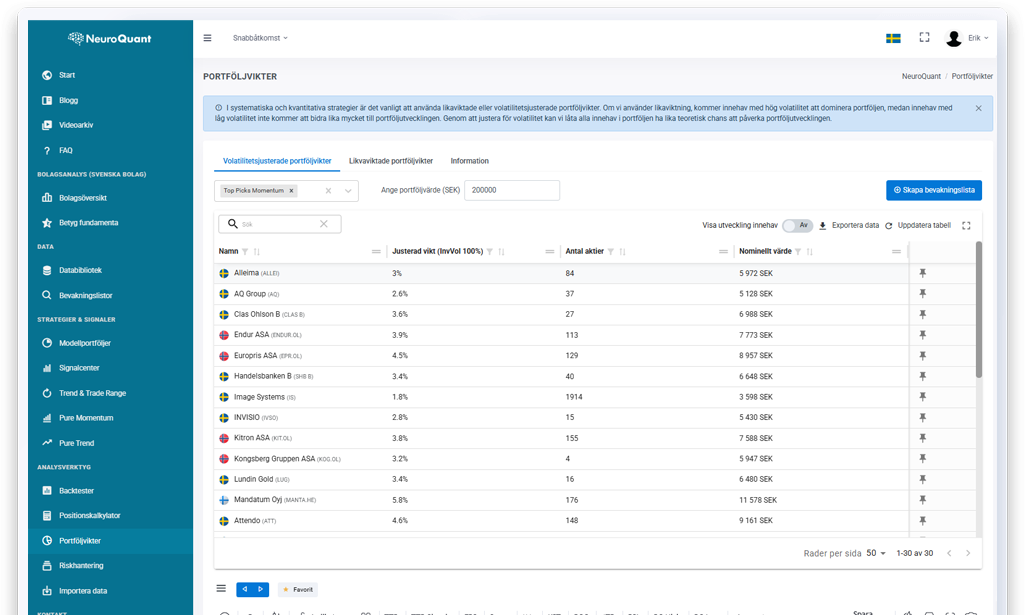
Task: Click Exportera data
Action: click(849, 226)
